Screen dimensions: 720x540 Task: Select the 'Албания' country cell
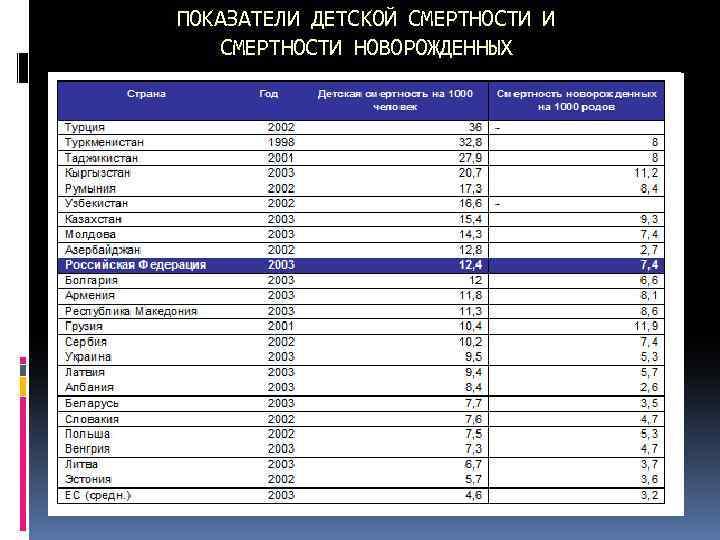(89, 387)
